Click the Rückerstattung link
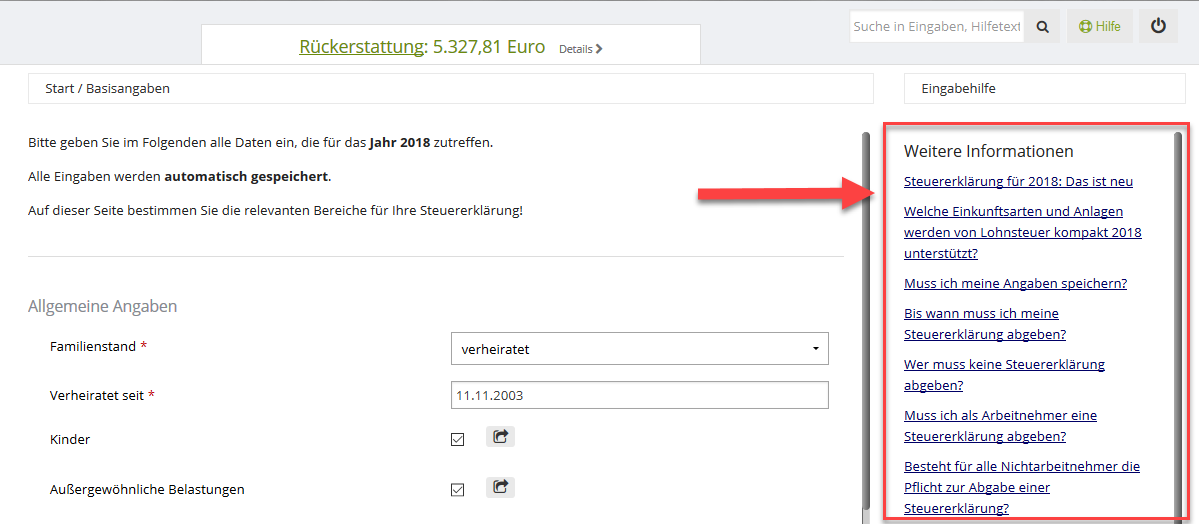The image size is (1199, 524). pos(362,47)
